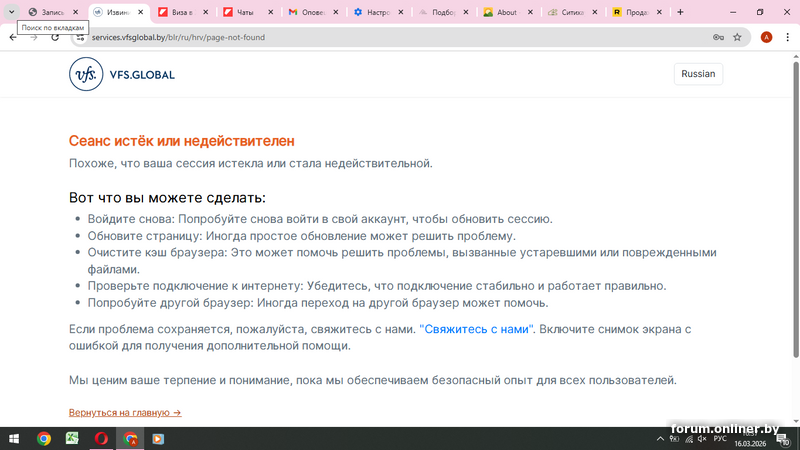
Task: Show hidden system tray icons
Action: coord(660,439)
